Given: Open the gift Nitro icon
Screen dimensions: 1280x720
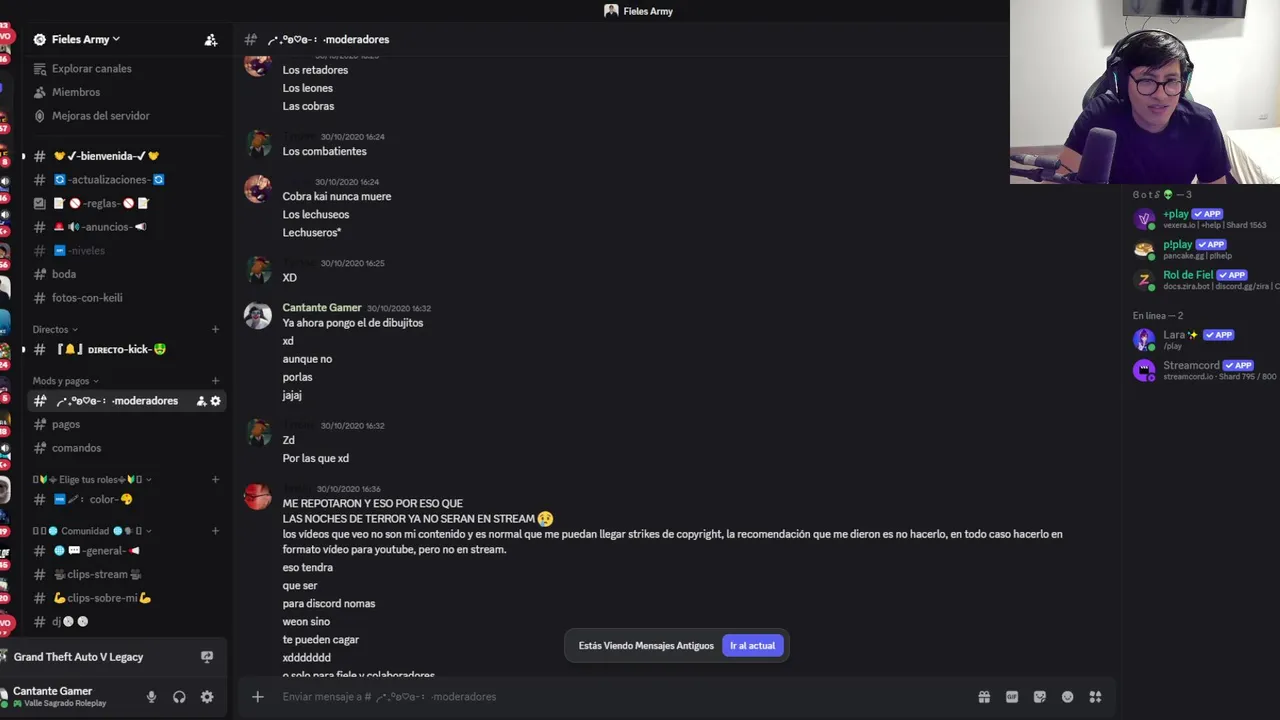Looking at the screenshot, I should point(984,697).
